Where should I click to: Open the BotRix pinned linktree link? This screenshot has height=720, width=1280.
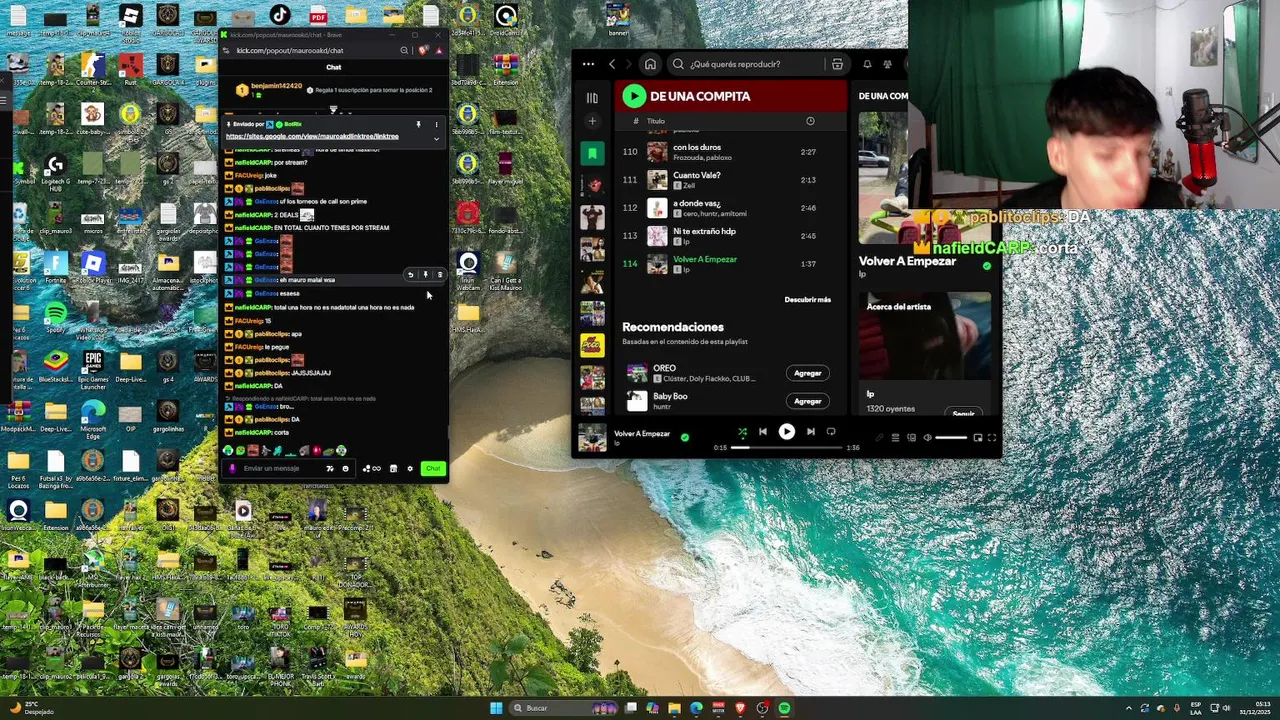[312, 136]
